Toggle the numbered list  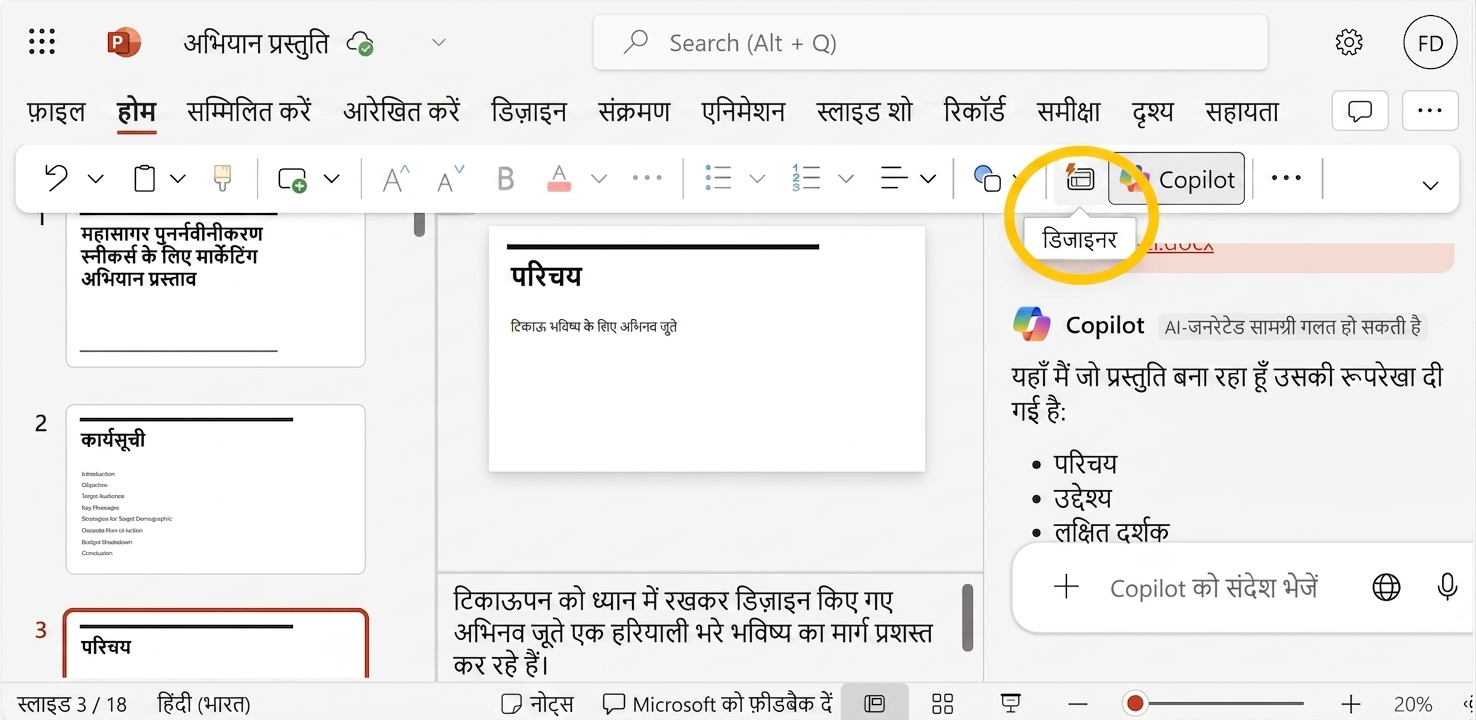point(805,179)
